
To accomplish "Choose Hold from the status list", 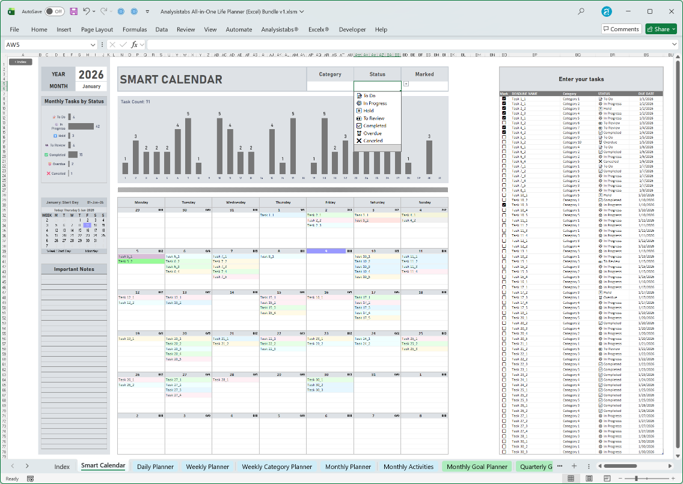I will coord(378,111).
